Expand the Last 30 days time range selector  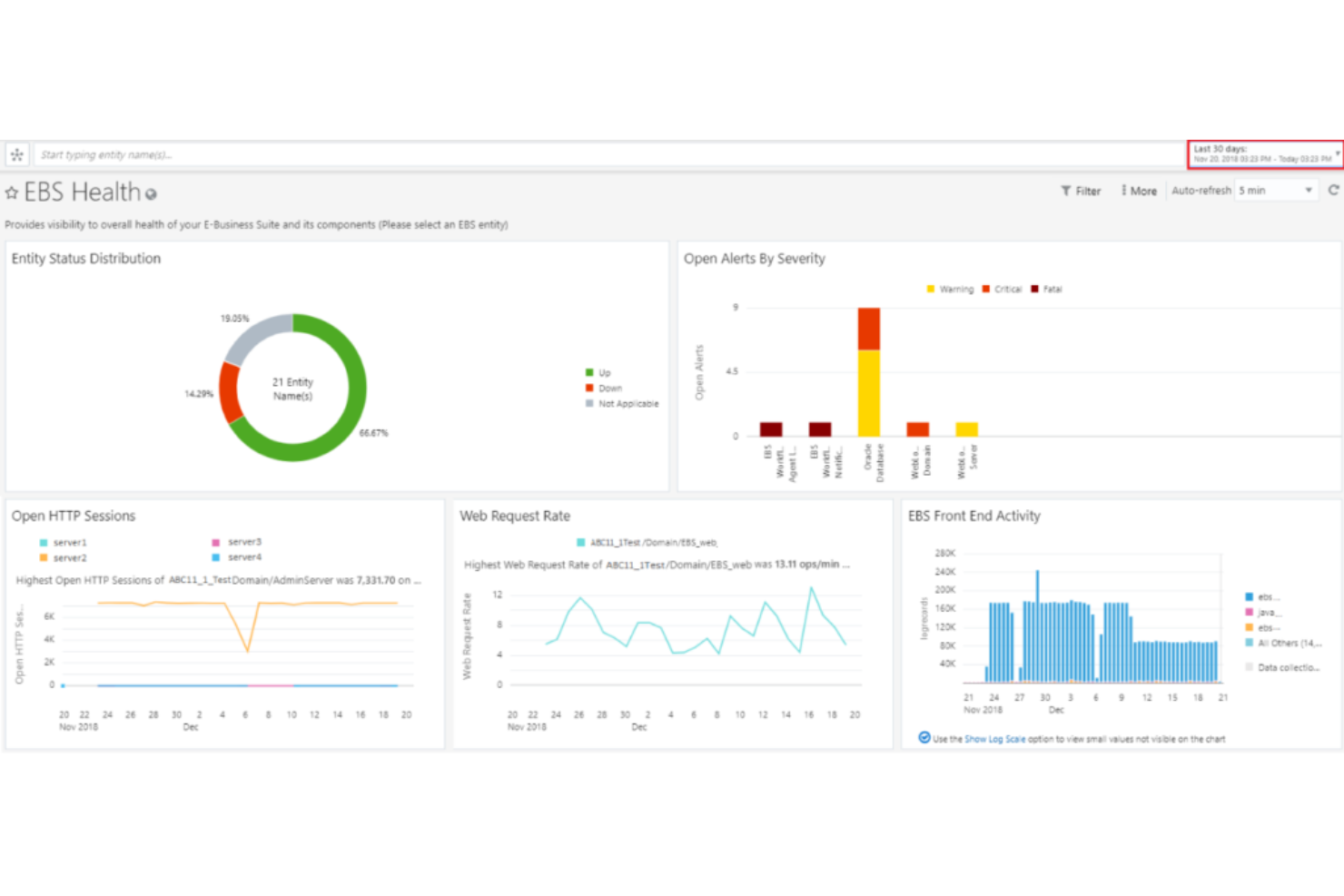[1336, 153]
